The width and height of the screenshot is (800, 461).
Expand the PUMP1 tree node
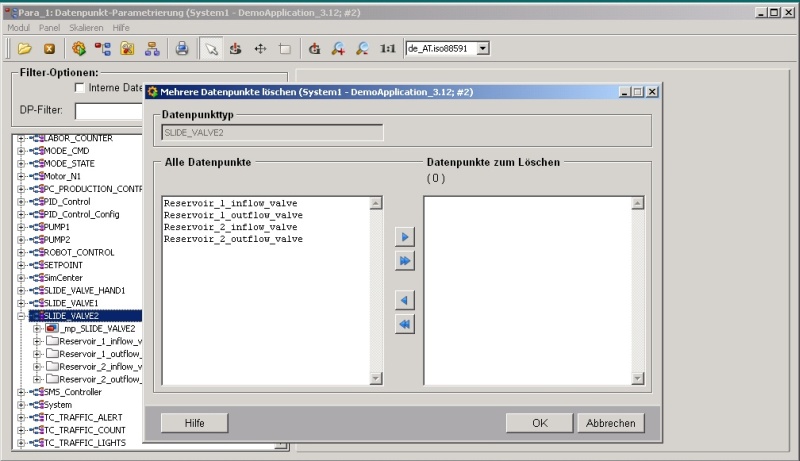(21, 227)
